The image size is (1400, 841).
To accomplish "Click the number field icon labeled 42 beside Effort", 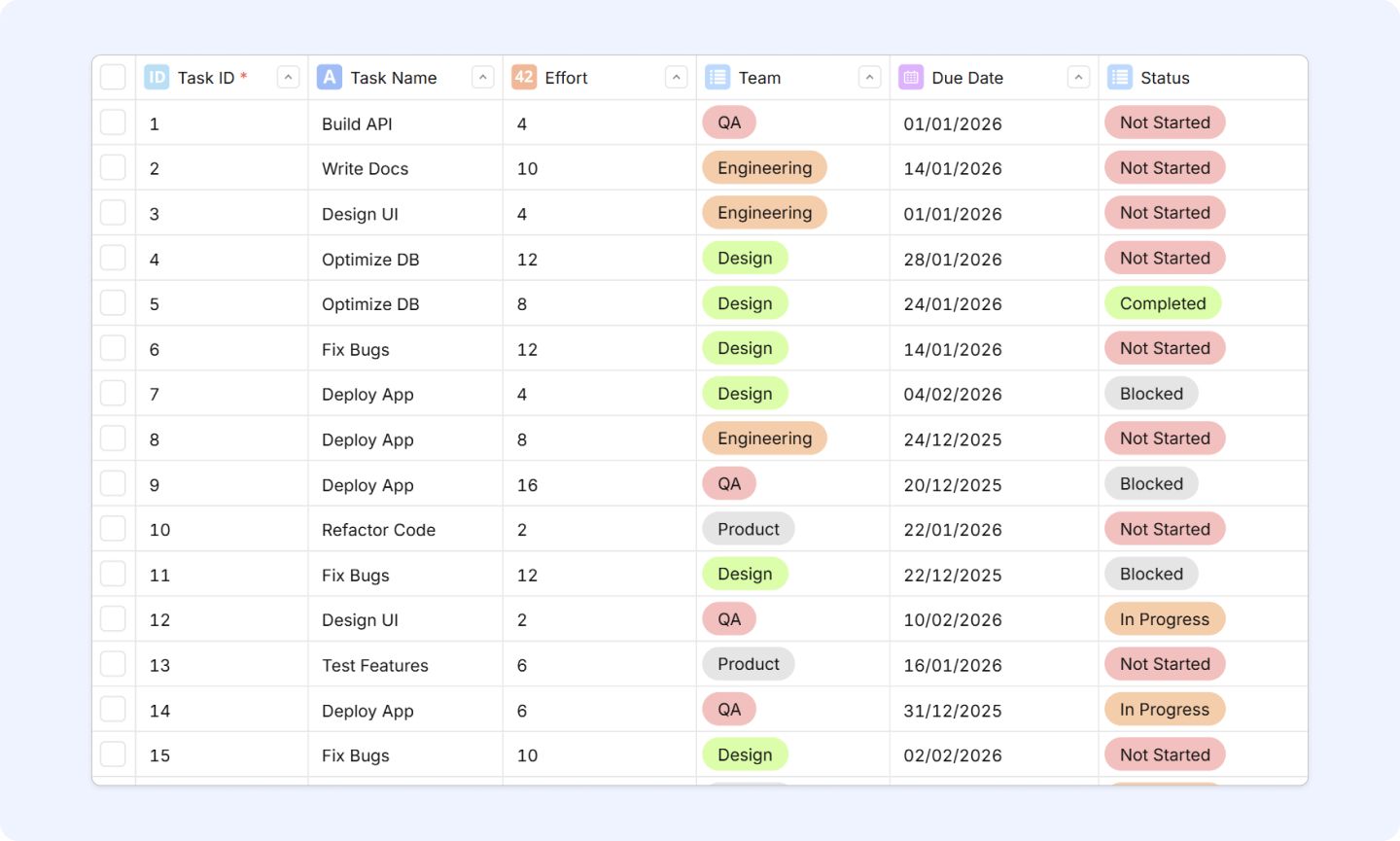I will (521, 77).
